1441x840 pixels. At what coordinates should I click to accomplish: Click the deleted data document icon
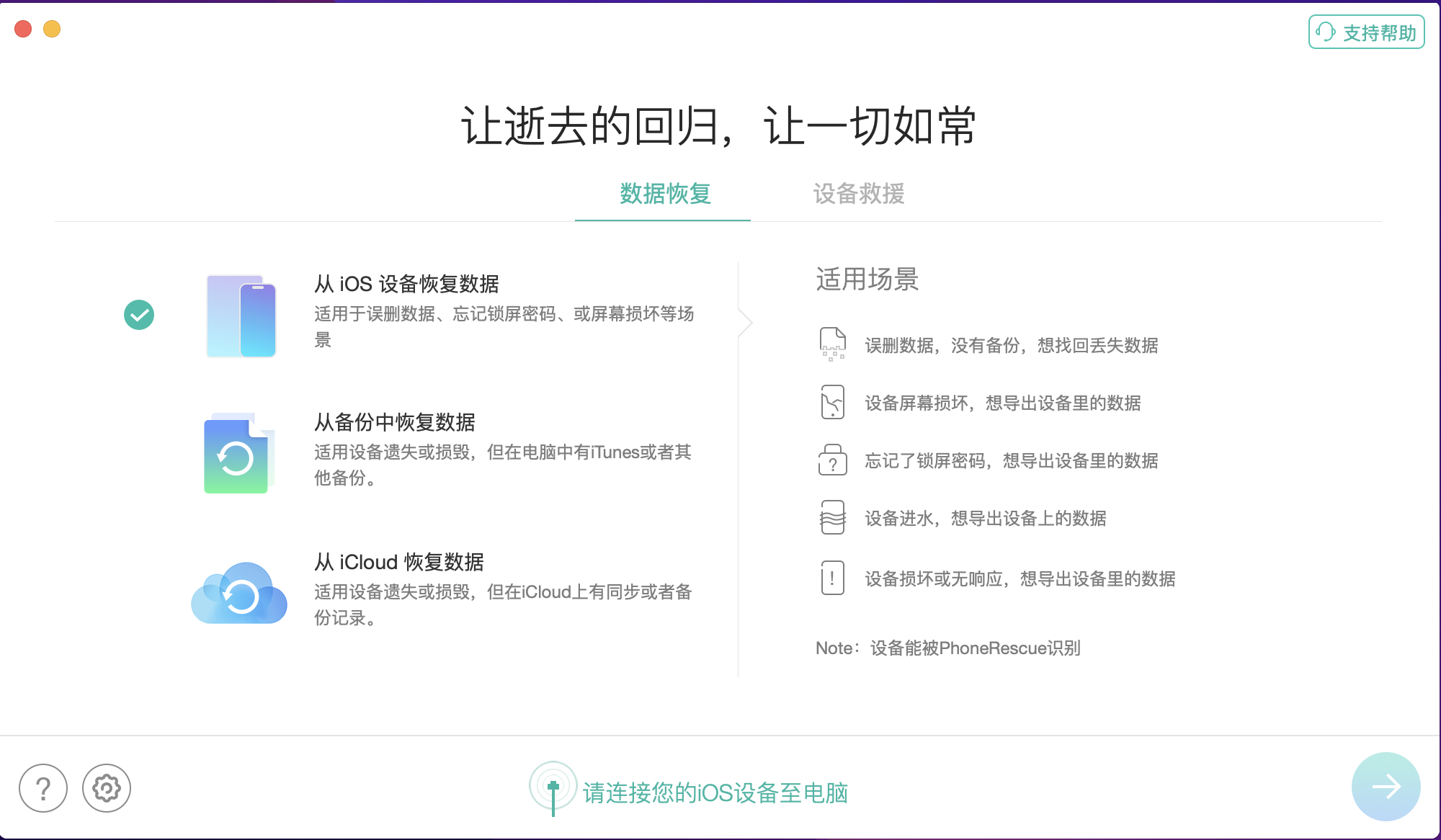click(x=832, y=344)
